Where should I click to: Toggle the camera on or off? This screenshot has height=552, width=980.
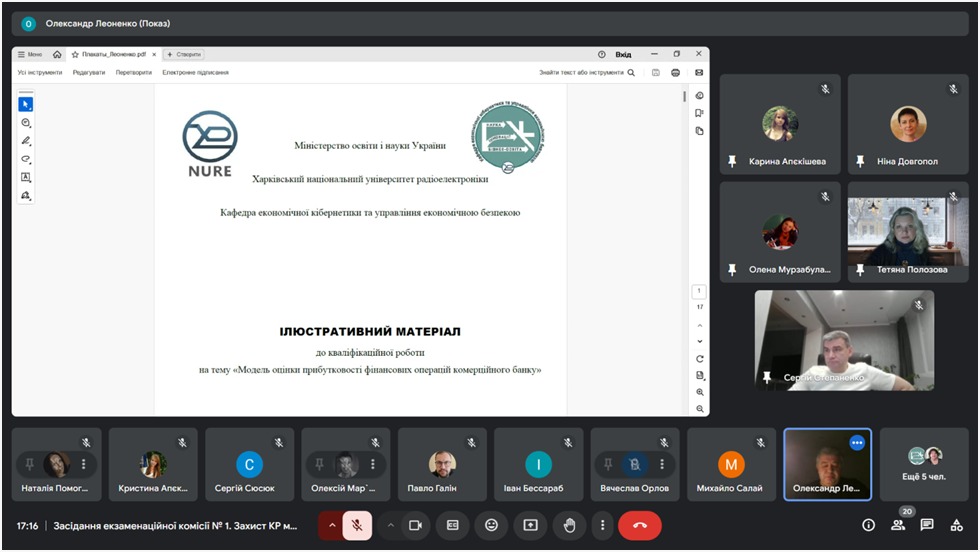coord(415,525)
